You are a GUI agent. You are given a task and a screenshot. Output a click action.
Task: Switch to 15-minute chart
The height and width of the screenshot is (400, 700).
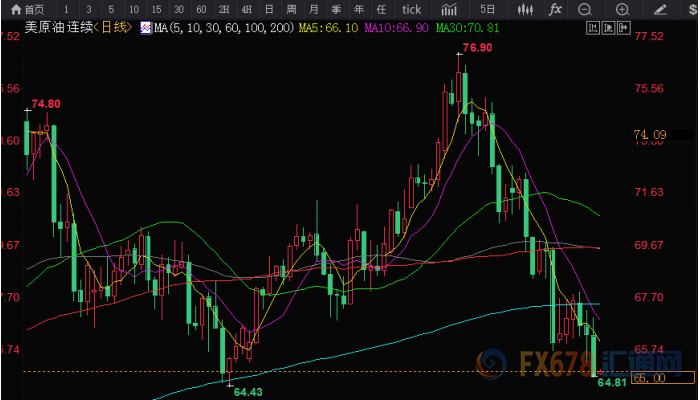tap(156, 8)
